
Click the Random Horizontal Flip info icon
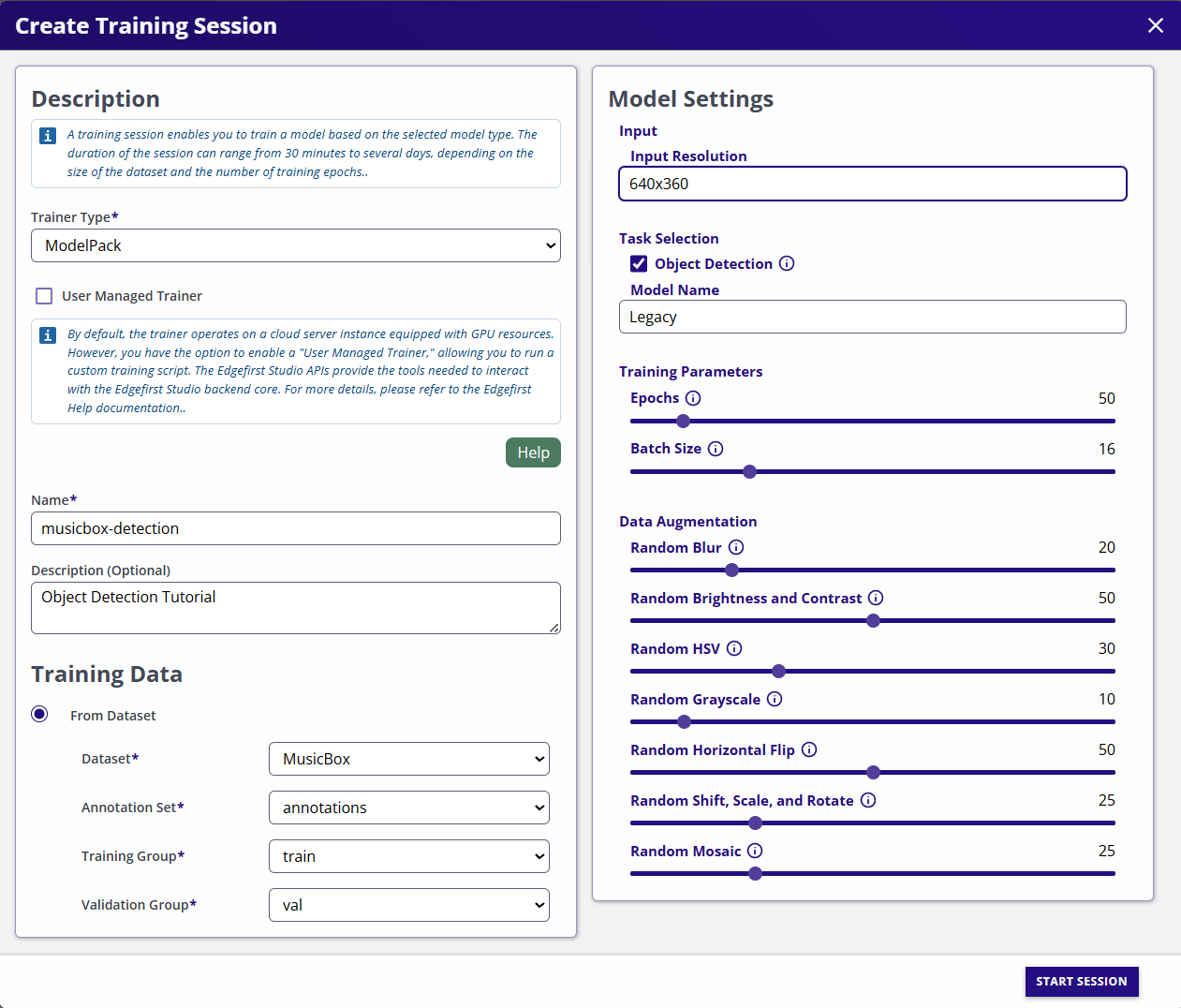pyautogui.click(x=809, y=749)
